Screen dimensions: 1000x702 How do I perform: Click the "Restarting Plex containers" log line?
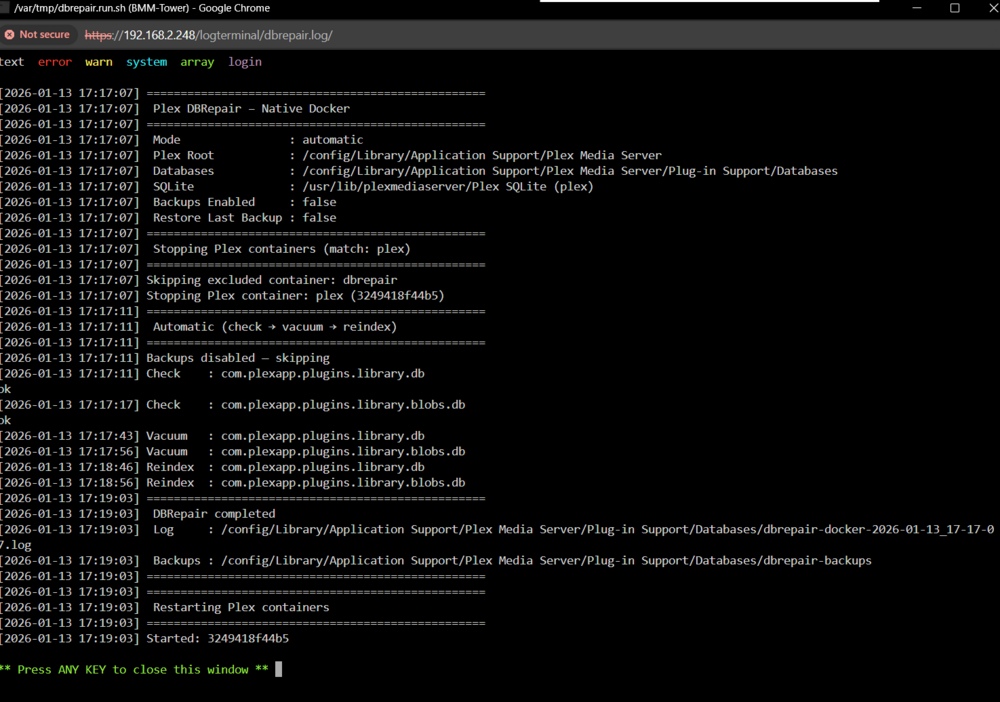coord(241,608)
